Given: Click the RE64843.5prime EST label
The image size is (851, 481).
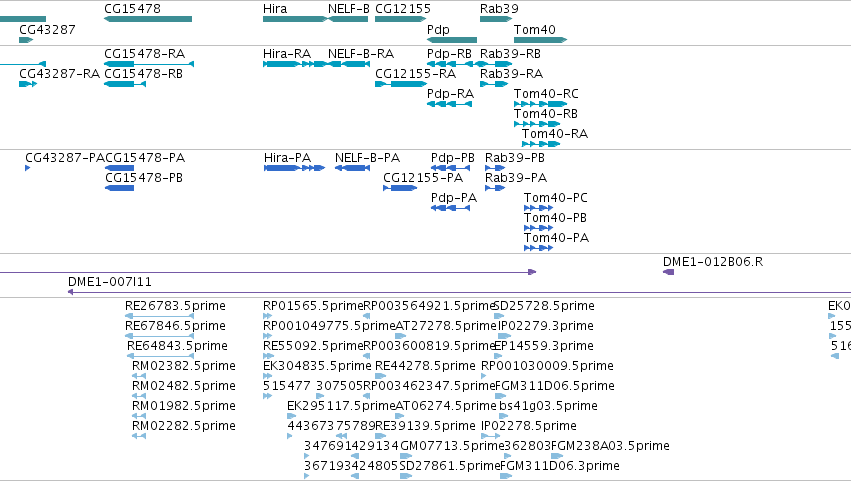Looking at the screenshot, I should pyautogui.click(x=177, y=346).
